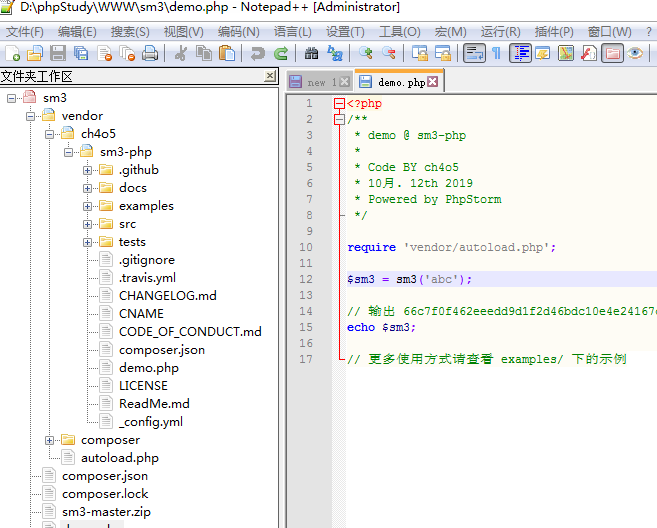The width and height of the screenshot is (657, 528).
Task: Open the 编码(N) menu
Action: point(238,32)
